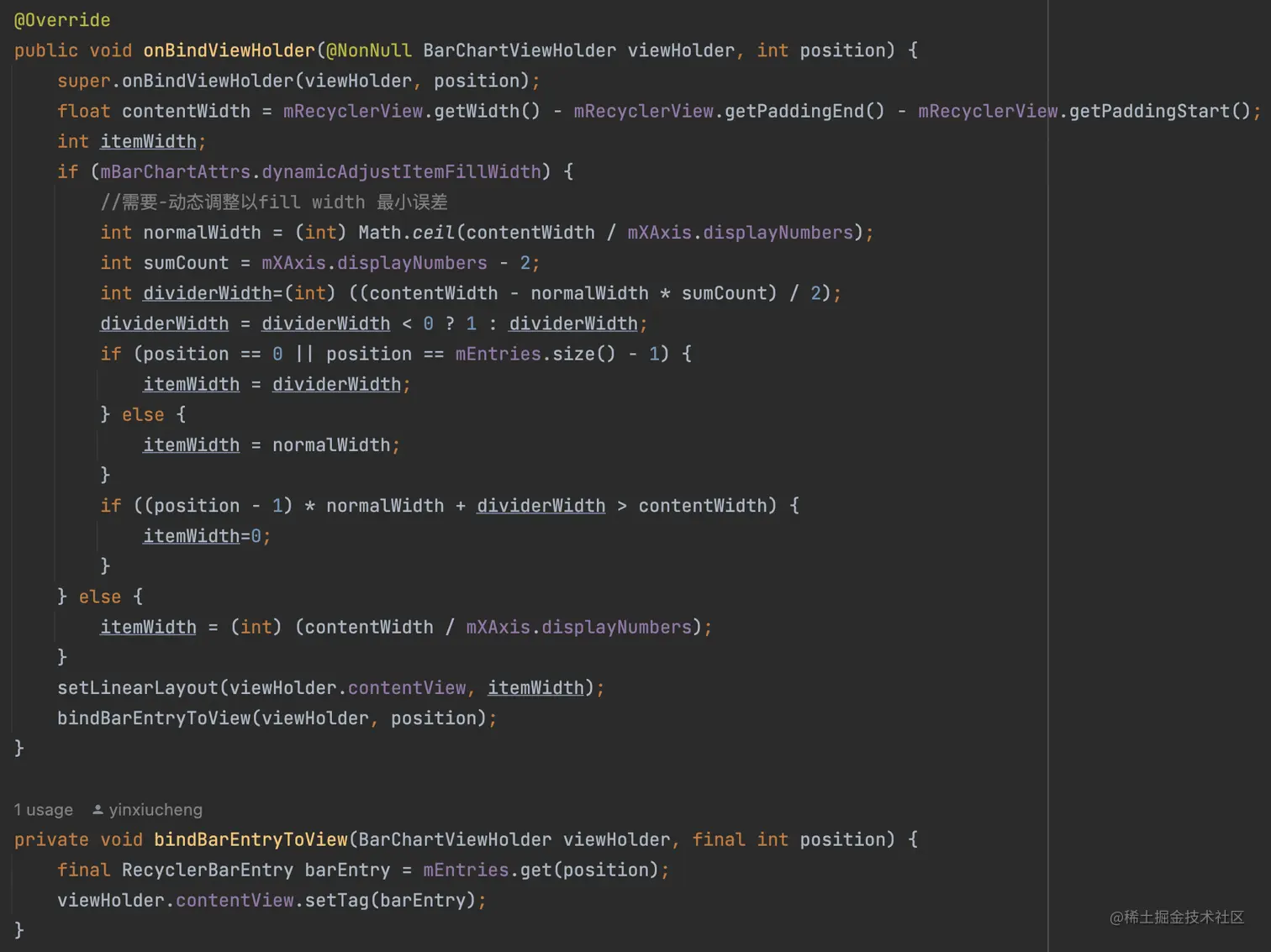Click bindBarEntryToView method declaration name

coord(251,839)
